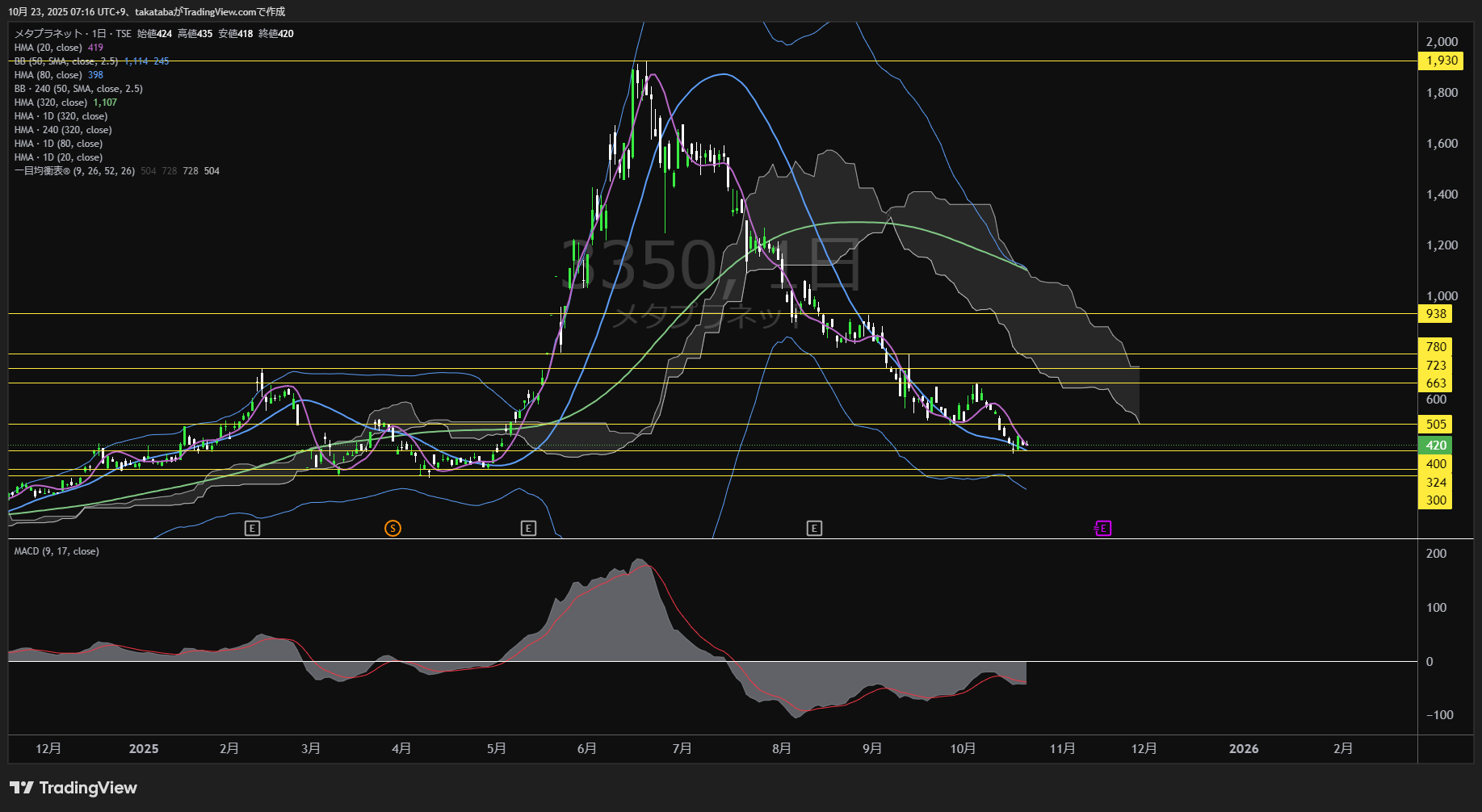Click the メタプラネット symbol title in legend
This screenshot has width=1482, height=812.
48,34
